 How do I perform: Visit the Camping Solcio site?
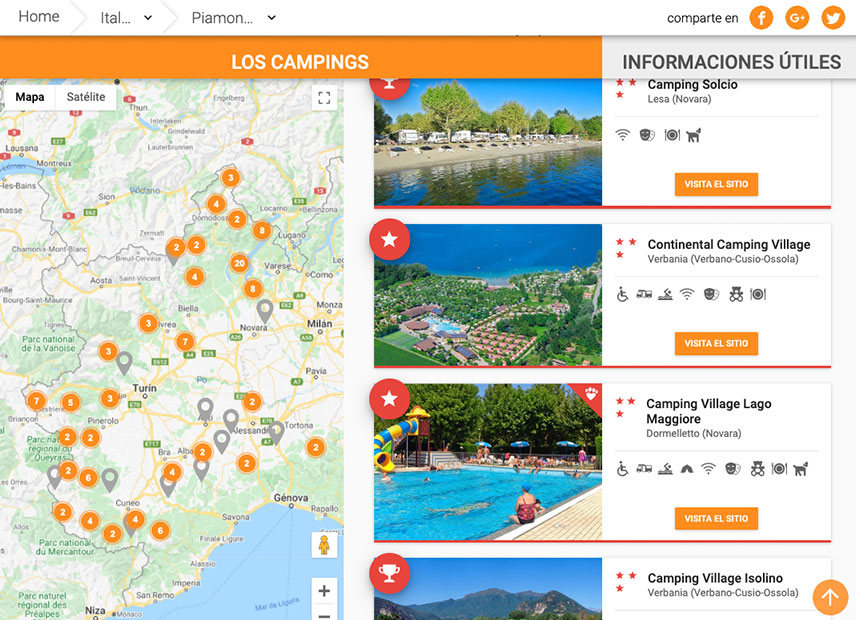716,184
